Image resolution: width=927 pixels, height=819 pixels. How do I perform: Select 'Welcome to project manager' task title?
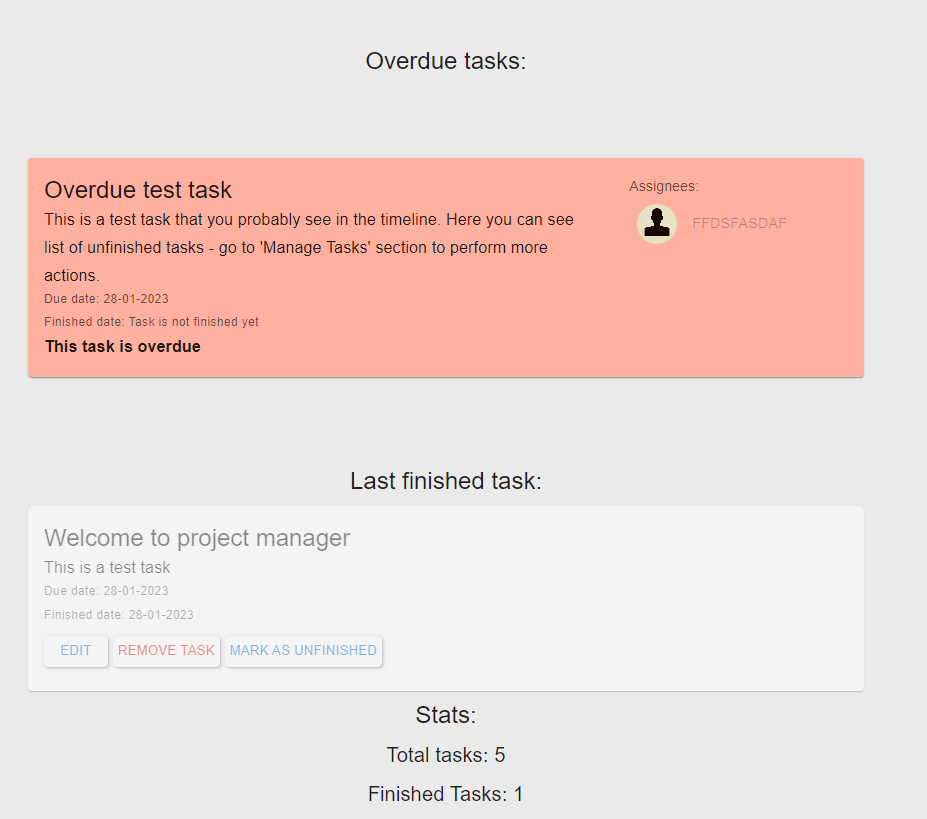click(x=197, y=538)
